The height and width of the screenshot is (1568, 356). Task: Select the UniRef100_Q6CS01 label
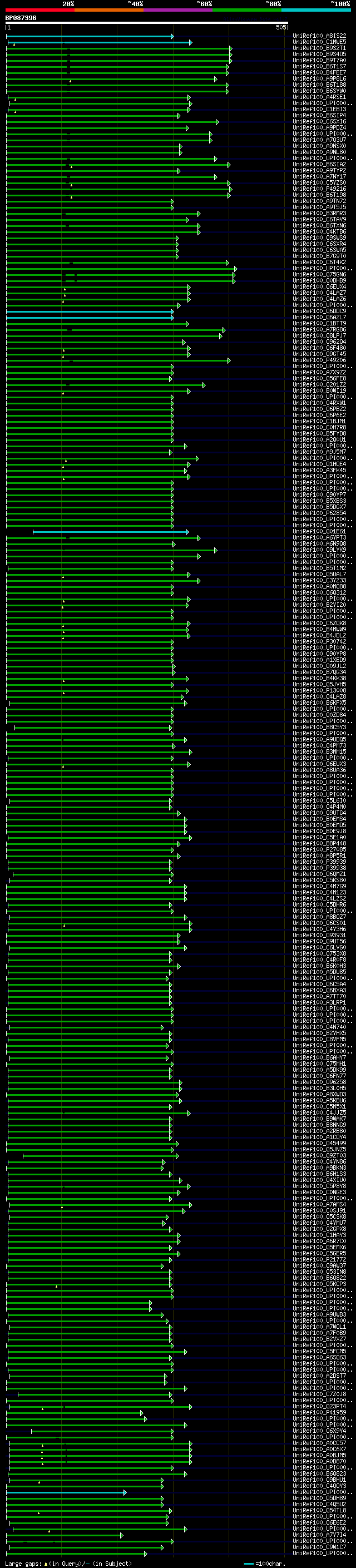coord(319,923)
